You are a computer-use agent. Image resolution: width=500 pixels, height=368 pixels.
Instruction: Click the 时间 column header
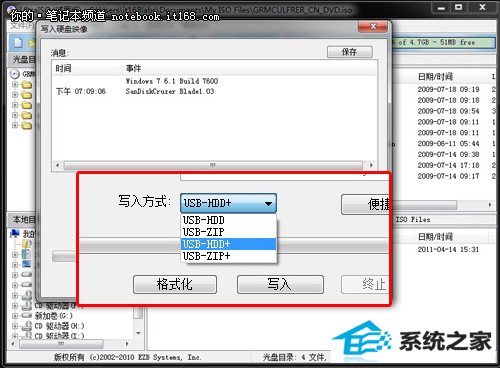click(63, 68)
